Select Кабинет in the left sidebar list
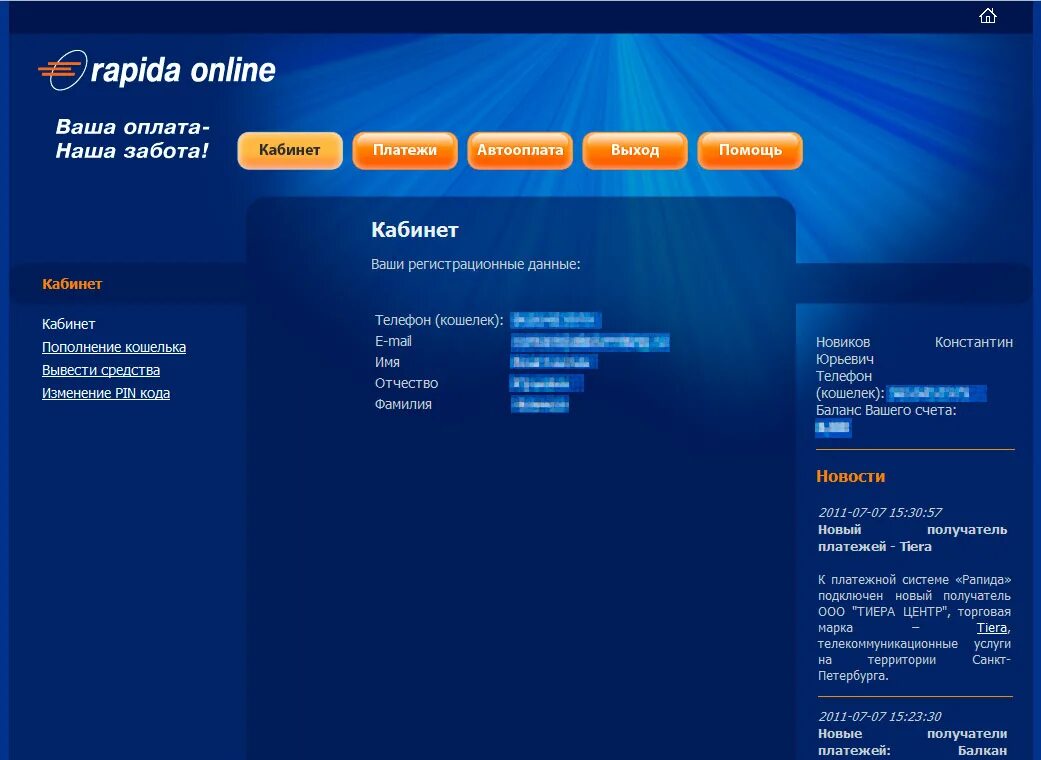 coord(68,324)
